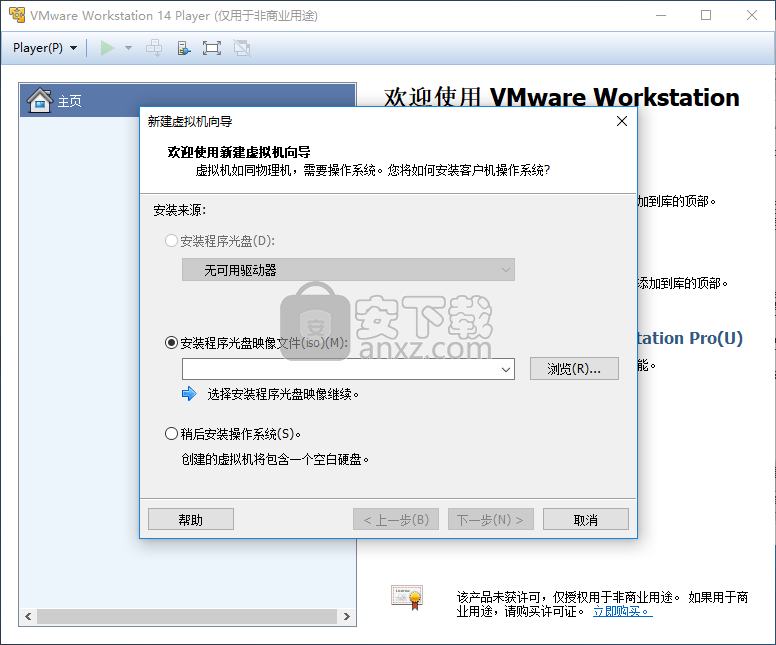Screen dimensions: 776x645
Task: Enter full screen mode icon
Action: [212, 48]
